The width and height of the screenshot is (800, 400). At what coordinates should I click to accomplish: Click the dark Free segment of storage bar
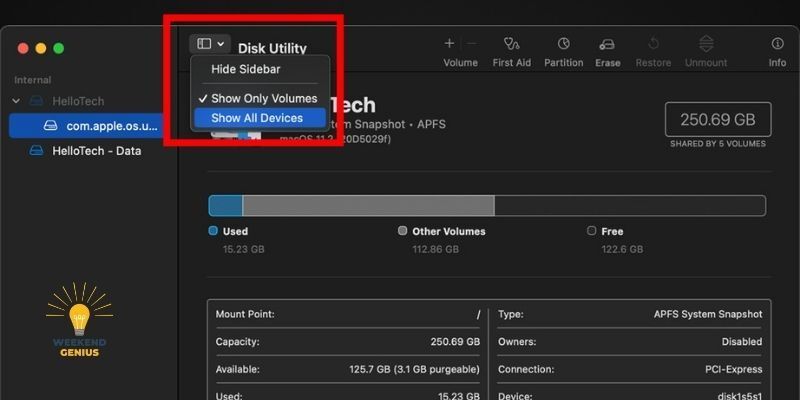click(630, 206)
